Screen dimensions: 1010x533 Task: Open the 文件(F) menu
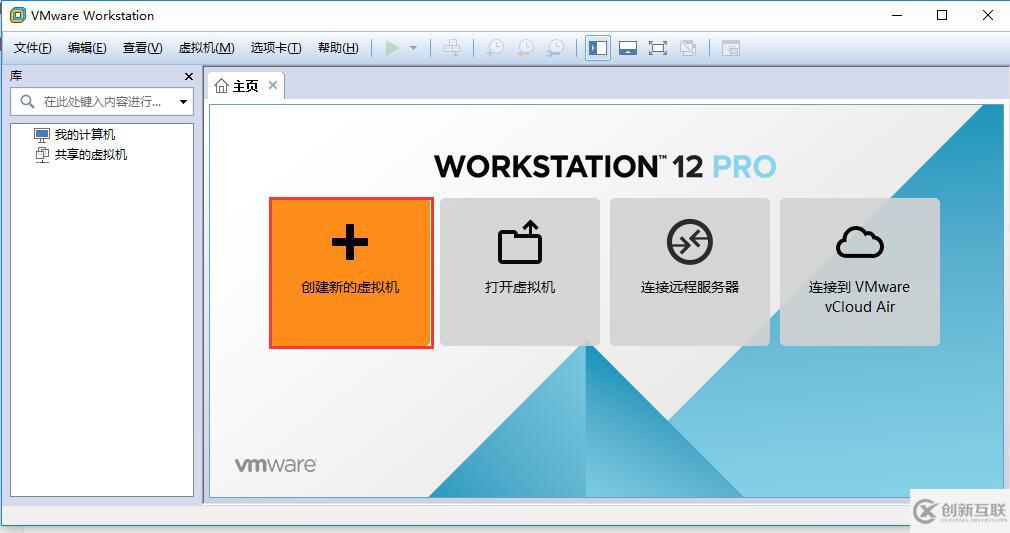[x=32, y=48]
